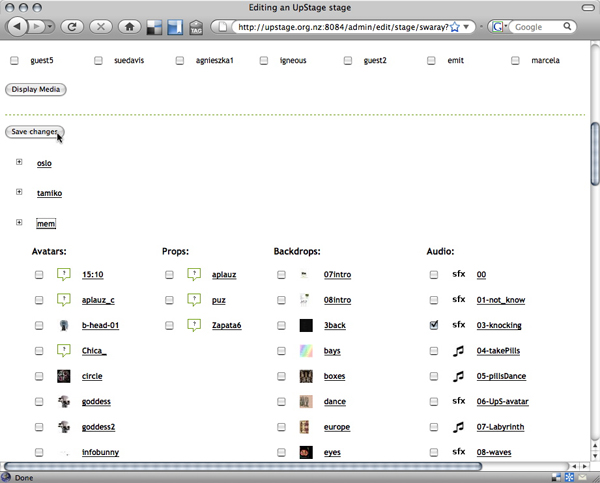Uncheck the 03-knocking audio checkbox
This screenshot has height=483, width=600.
(434, 325)
